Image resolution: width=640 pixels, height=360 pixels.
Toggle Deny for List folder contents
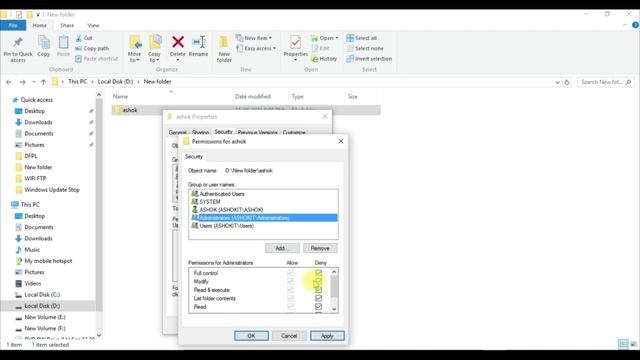[x=318, y=298]
